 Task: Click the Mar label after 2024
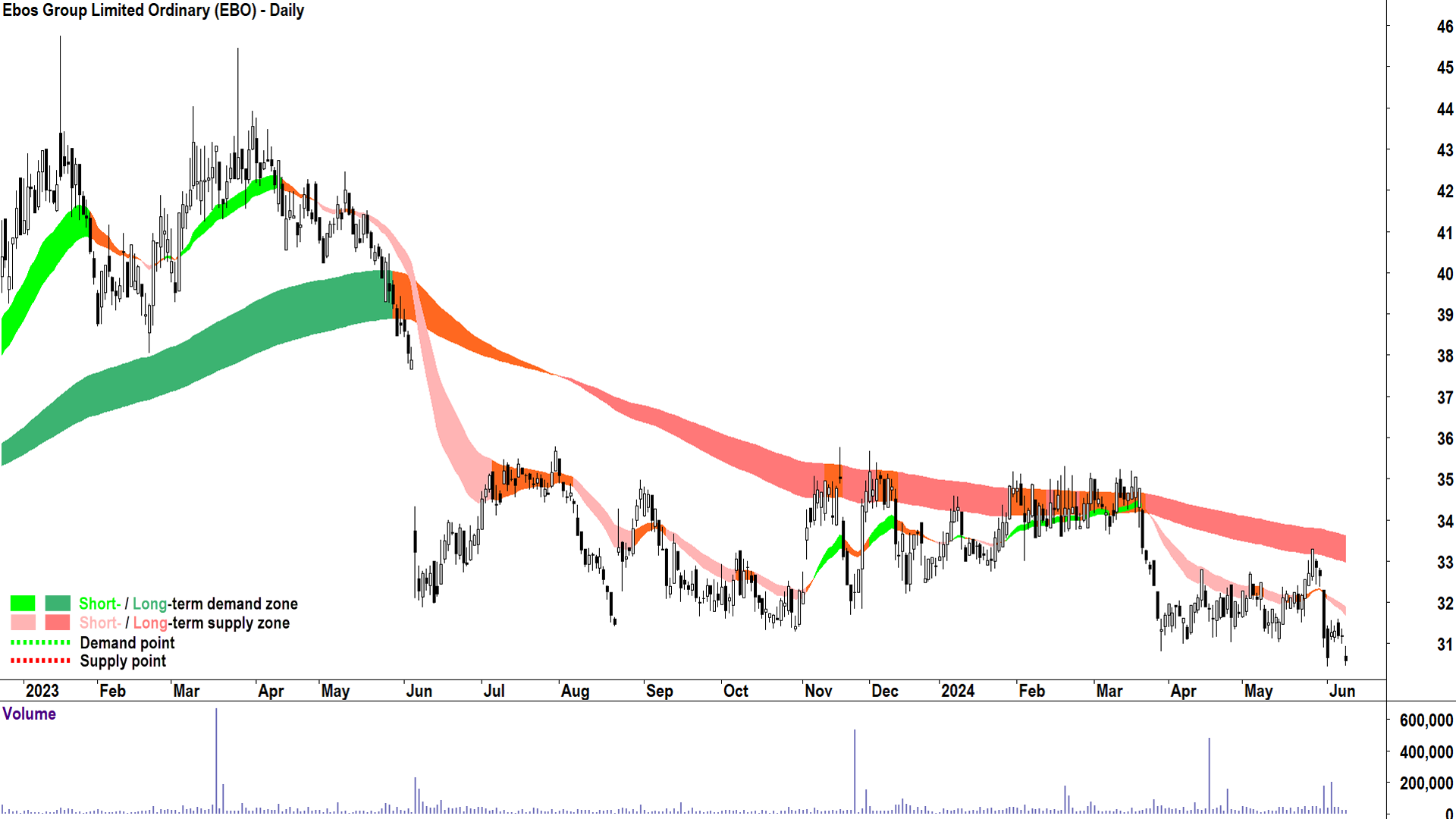coord(1109,691)
